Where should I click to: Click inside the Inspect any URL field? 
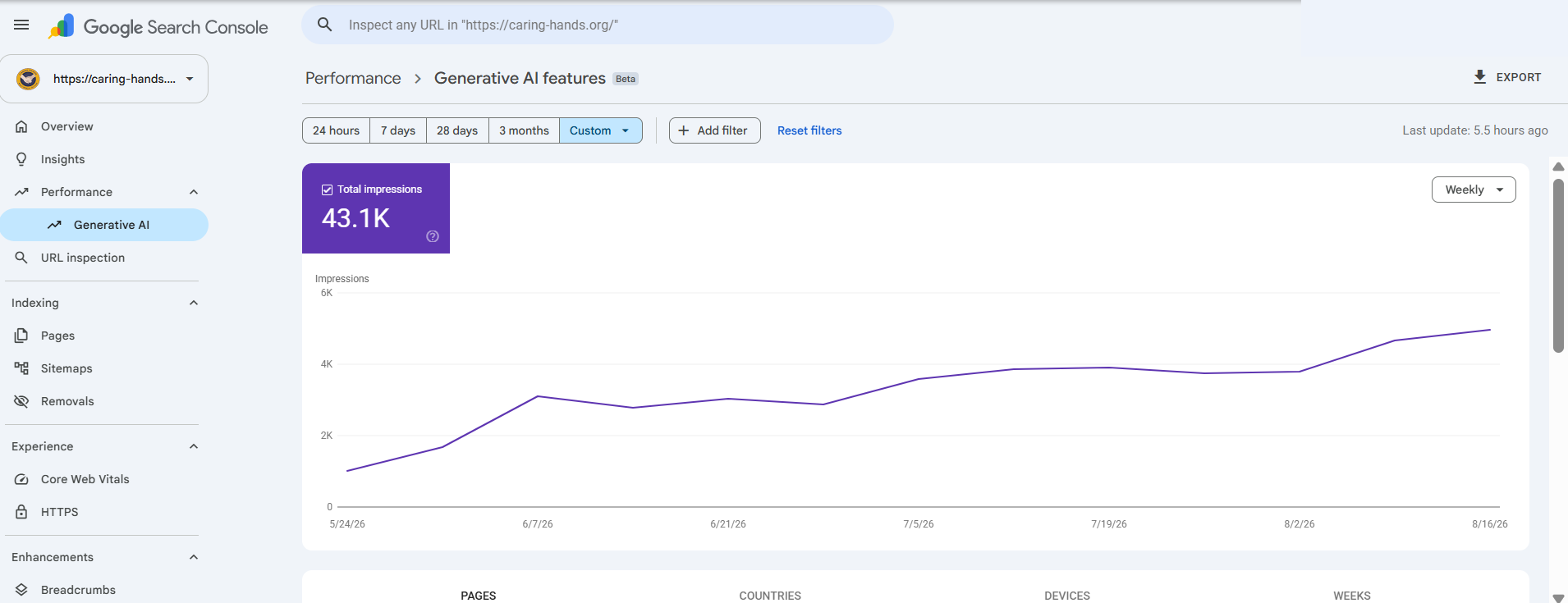pos(598,25)
